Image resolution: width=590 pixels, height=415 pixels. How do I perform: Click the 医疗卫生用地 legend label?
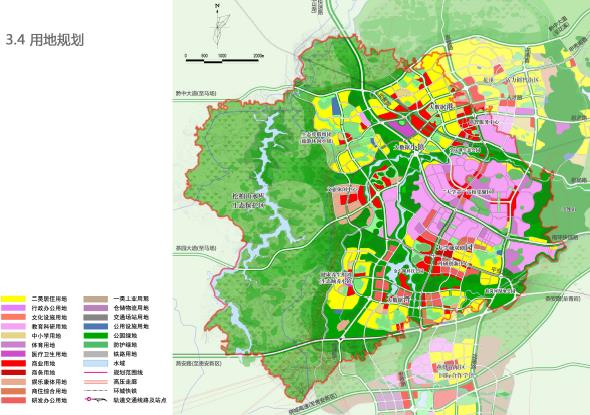click(x=49, y=354)
